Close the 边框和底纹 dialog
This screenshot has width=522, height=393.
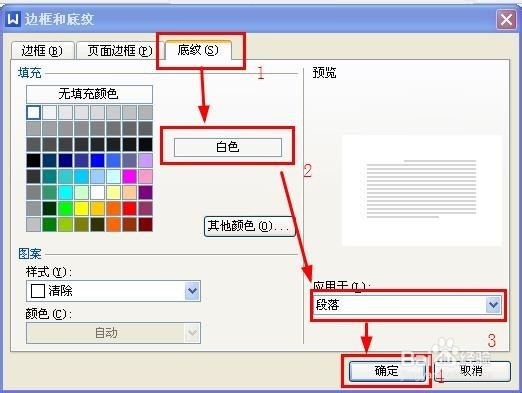point(506,20)
